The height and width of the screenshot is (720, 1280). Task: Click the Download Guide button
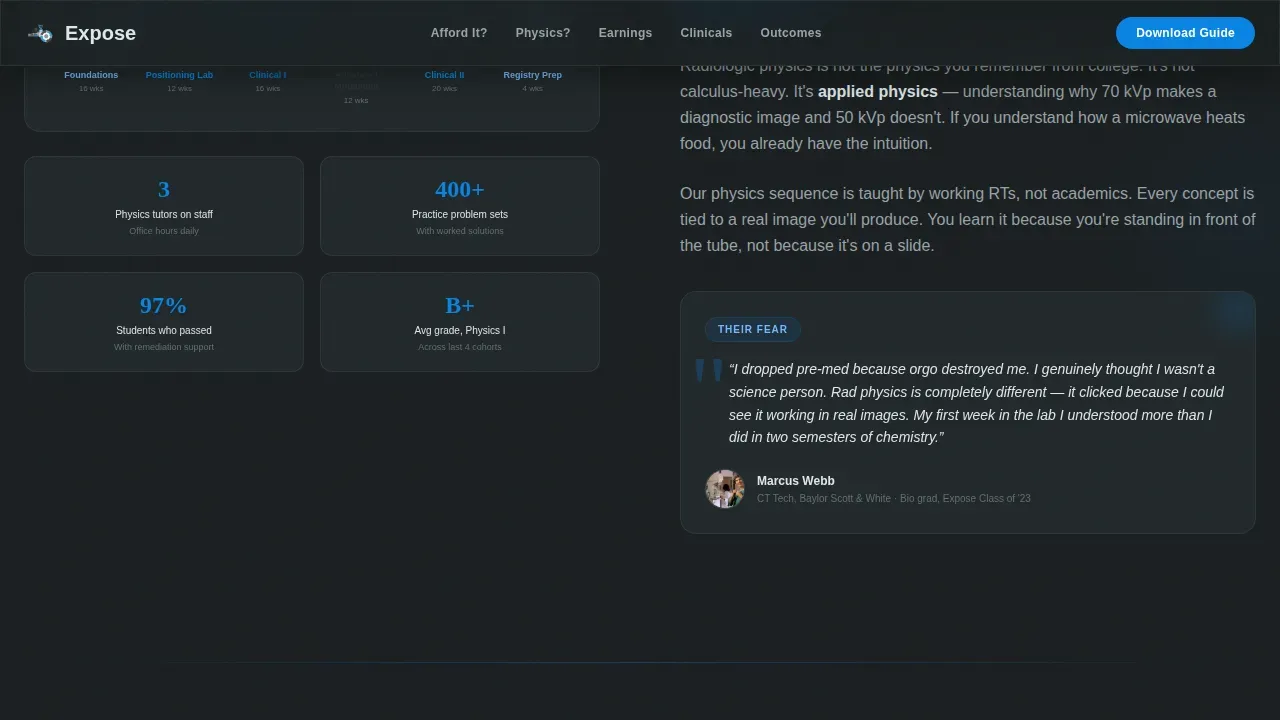1185,33
